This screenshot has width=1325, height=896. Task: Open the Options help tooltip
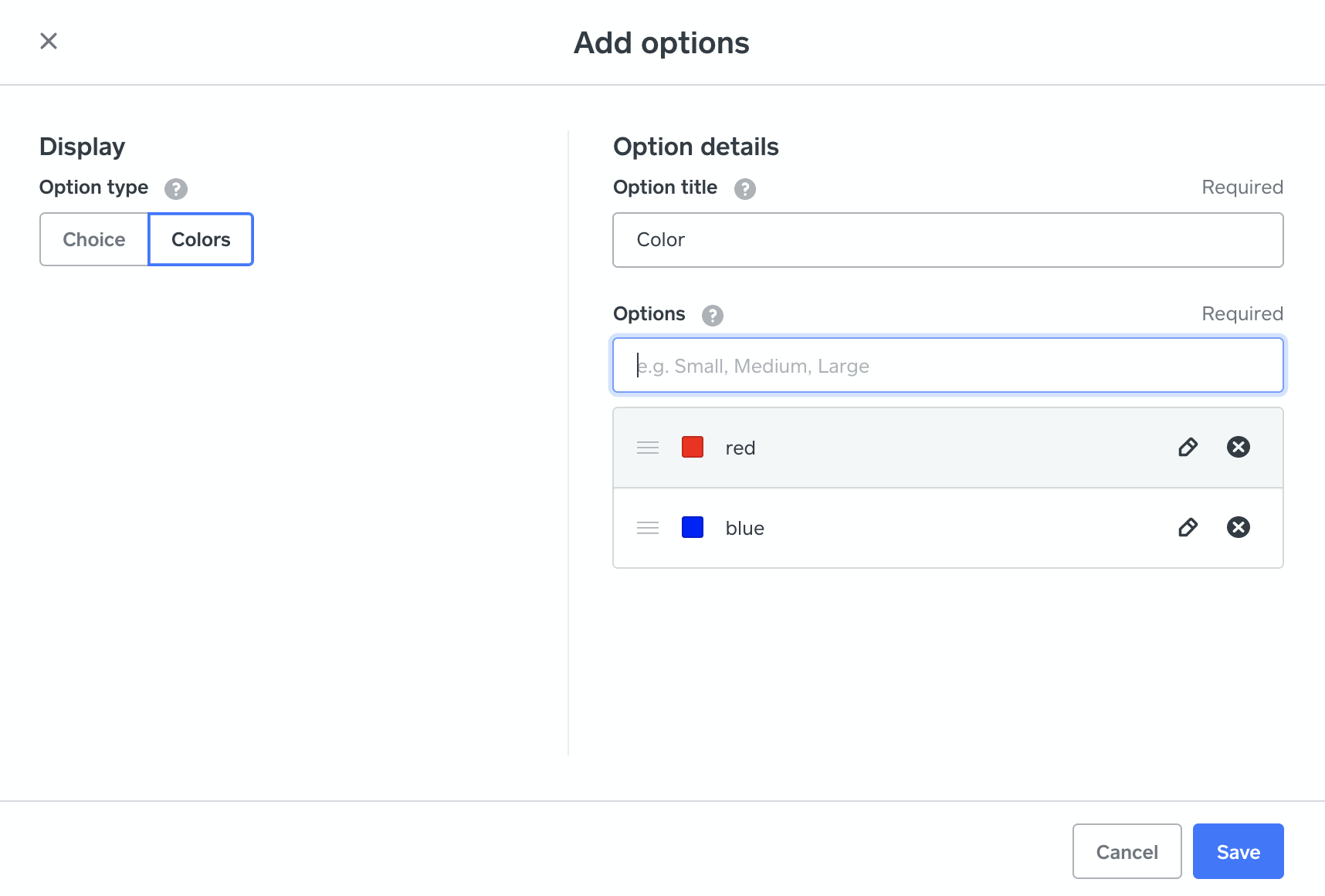(713, 315)
